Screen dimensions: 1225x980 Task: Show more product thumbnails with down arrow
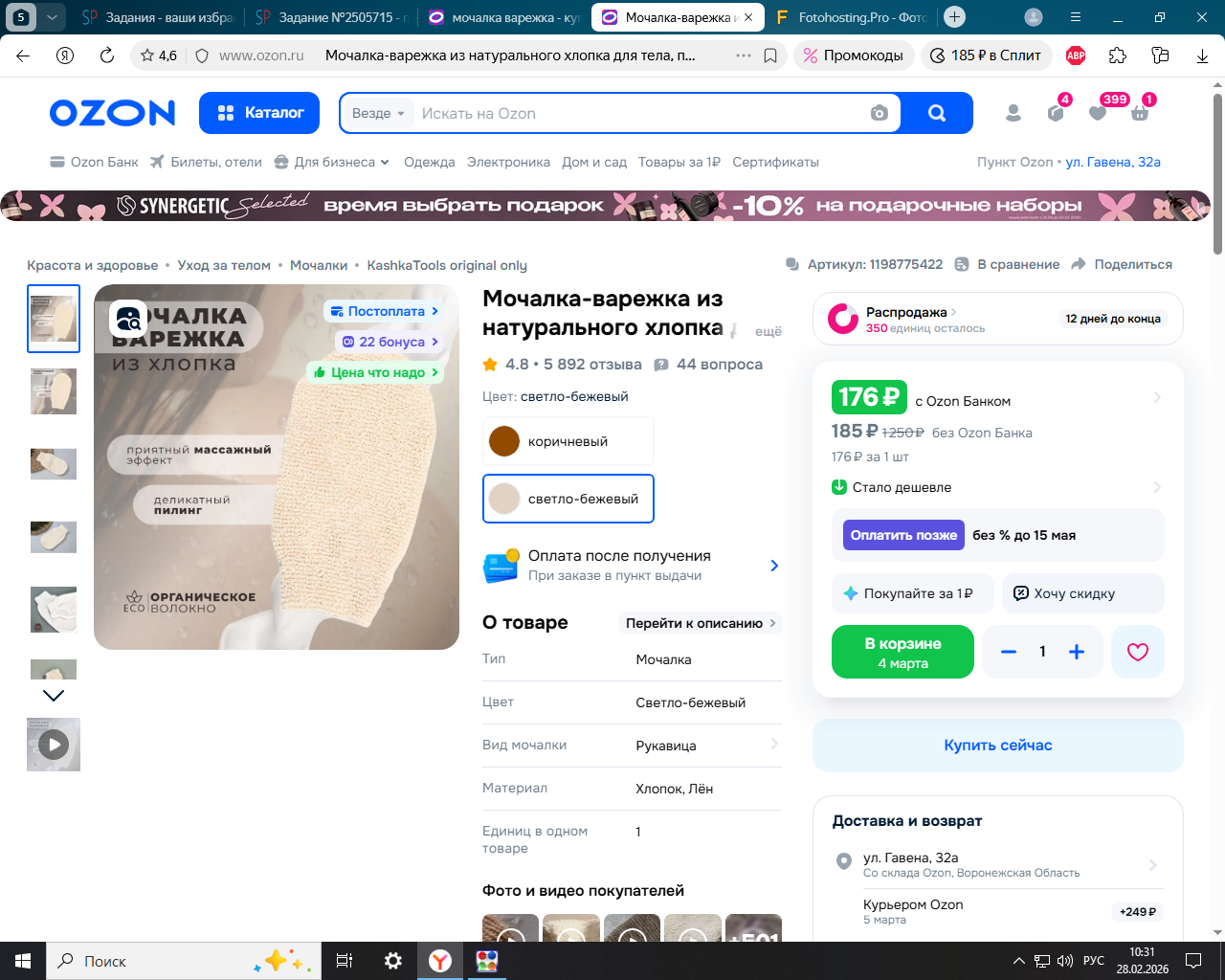(x=54, y=696)
